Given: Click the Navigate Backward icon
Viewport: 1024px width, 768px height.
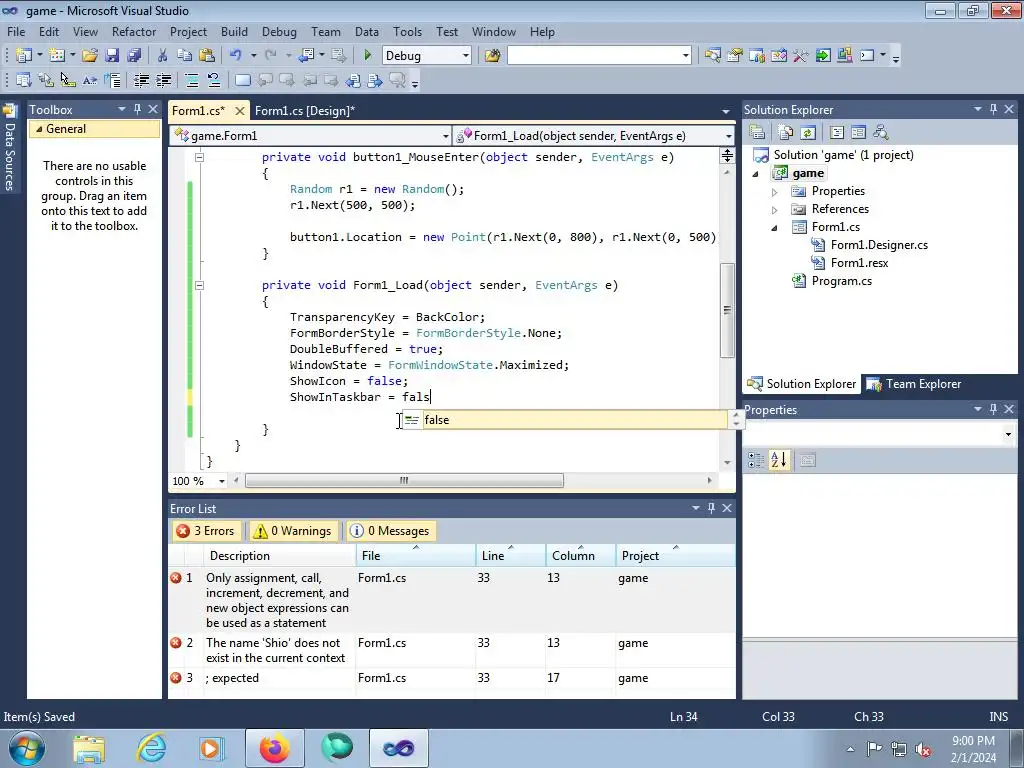Looking at the screenshot, I should point(306,56).
